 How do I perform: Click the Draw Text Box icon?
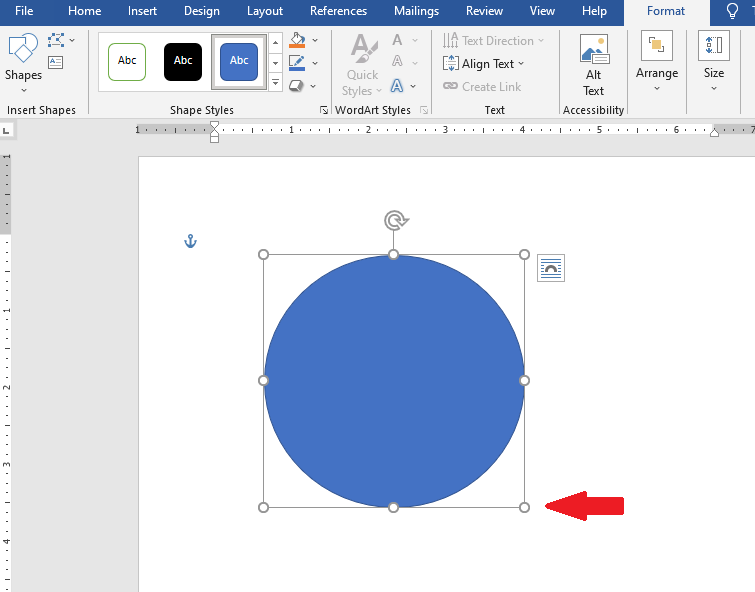tap(56, 62)
